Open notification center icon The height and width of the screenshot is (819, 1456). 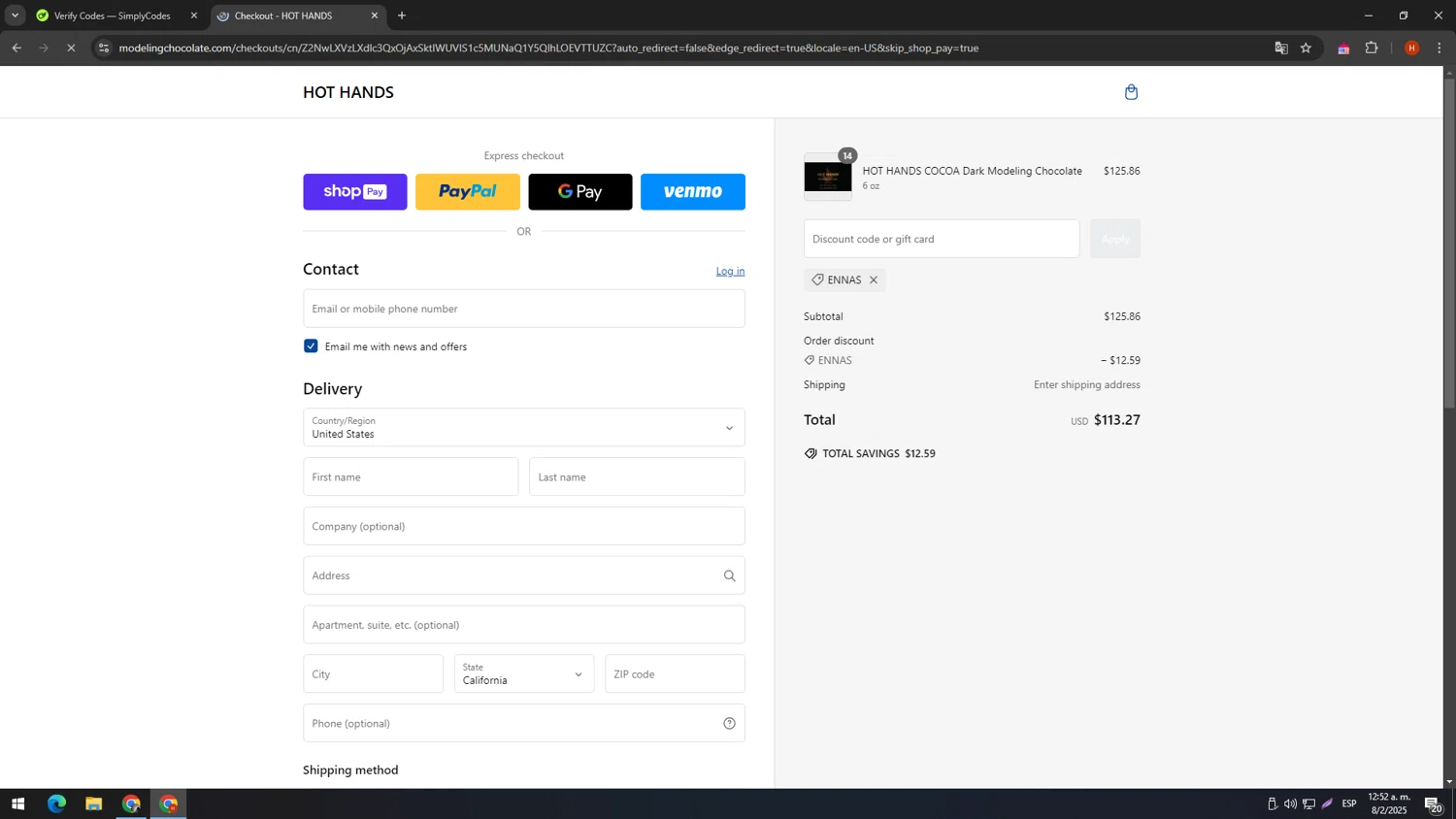click(x=1433, y=804)
